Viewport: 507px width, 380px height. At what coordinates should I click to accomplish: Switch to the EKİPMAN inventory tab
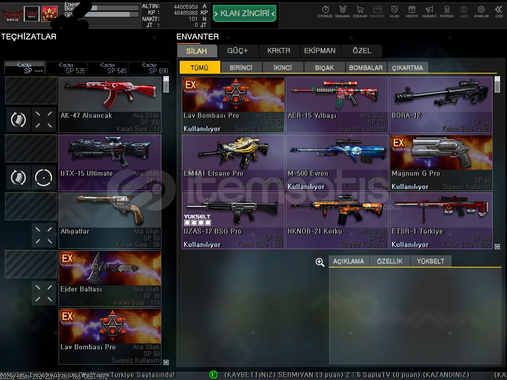pos(320,51)
